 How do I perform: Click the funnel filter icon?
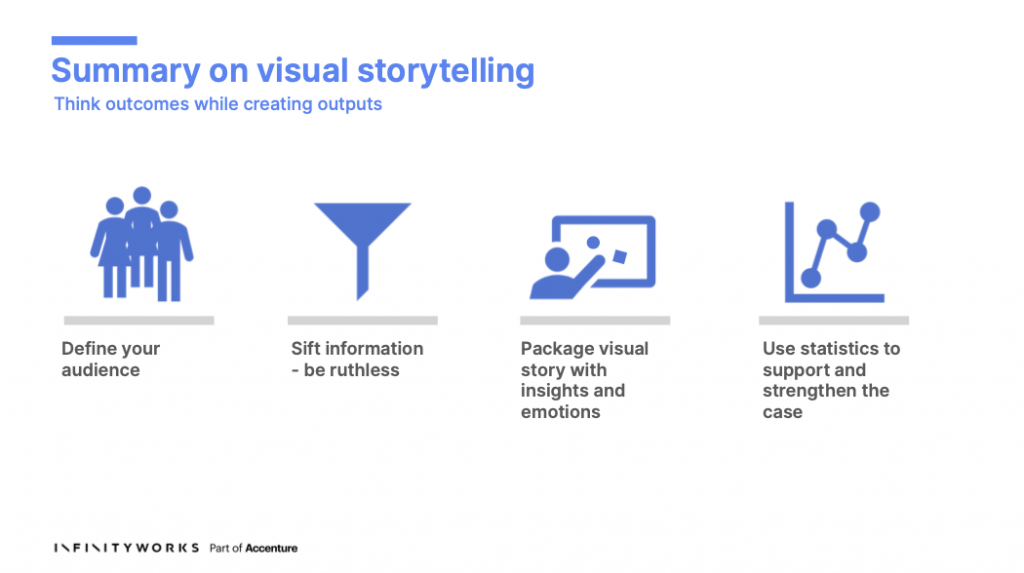tap(362, 251)
